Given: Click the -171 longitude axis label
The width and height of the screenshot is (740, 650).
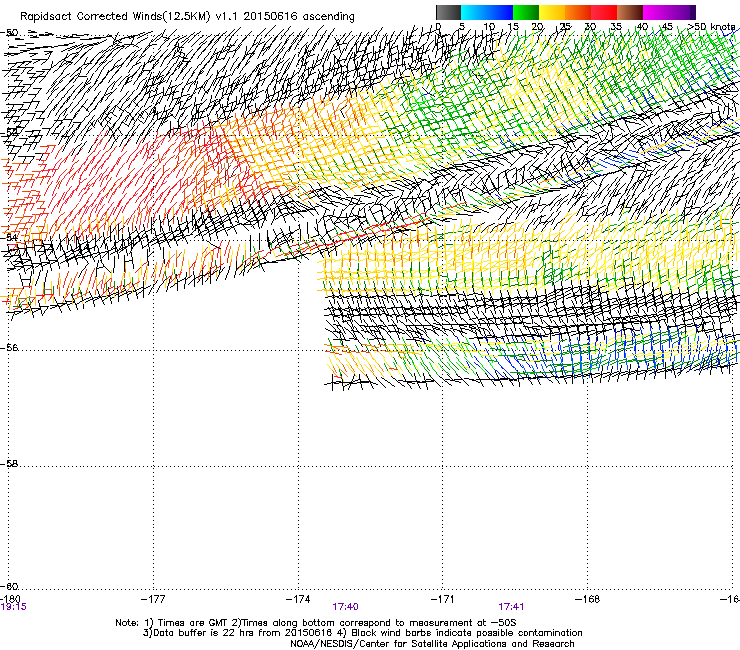Looking at the screenshot, I should pos(443,599).
